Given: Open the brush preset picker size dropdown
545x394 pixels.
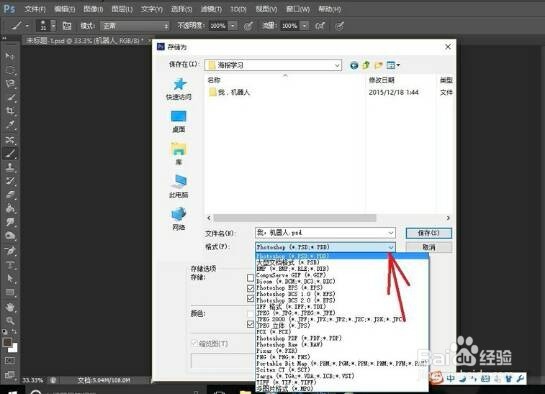Looking at the screenshot, I should click(54, 26).
